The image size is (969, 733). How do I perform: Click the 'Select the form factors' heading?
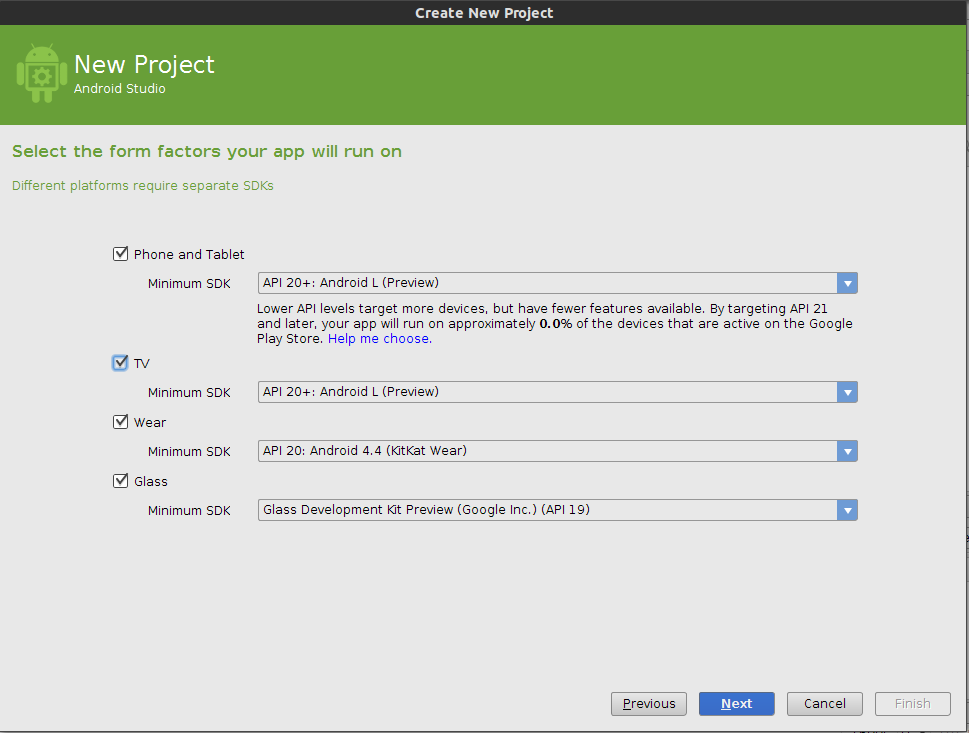tap(207, 151)
